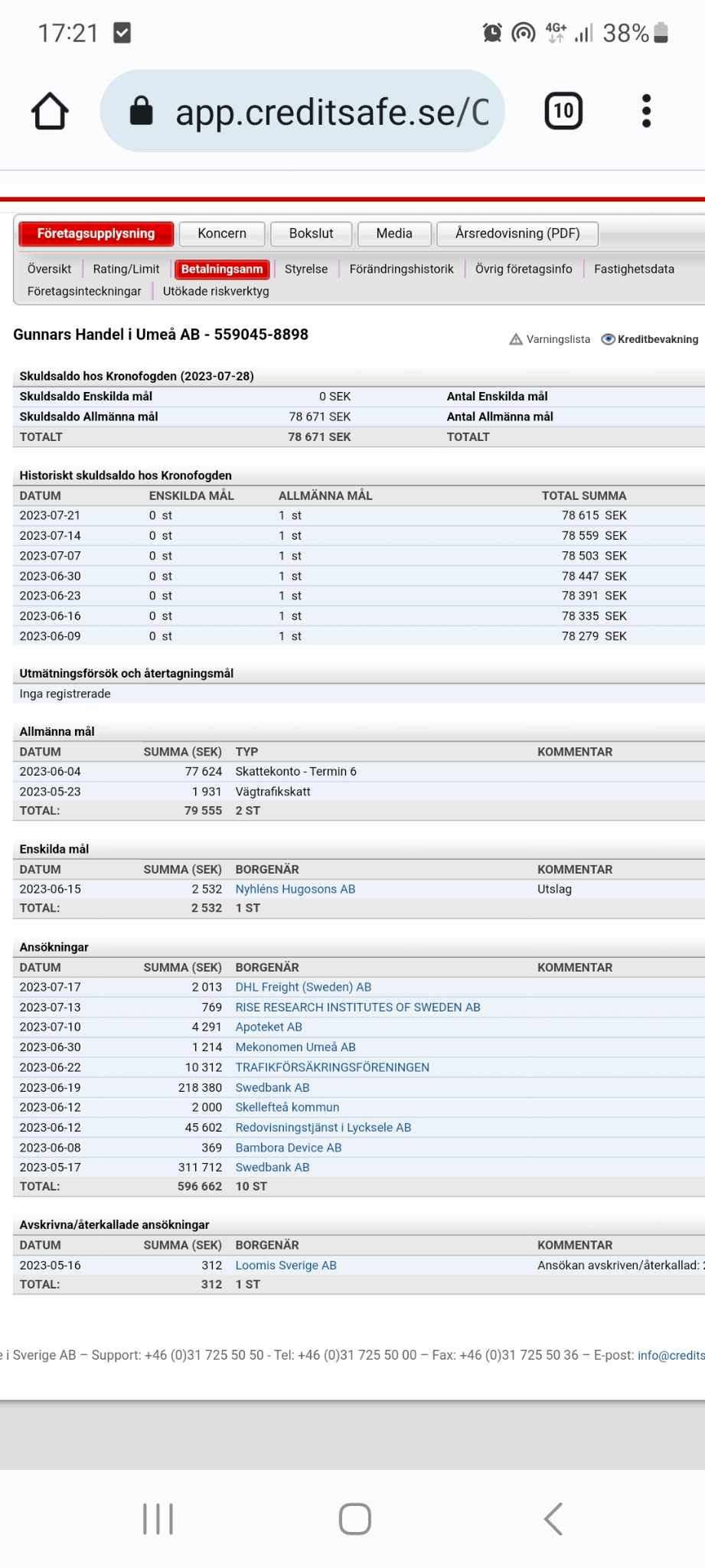The width and height of the screenshot is (705, 1568).
Task: Open Utökade riskverktyg sub-tab
Action: click(x=216, y=292)
